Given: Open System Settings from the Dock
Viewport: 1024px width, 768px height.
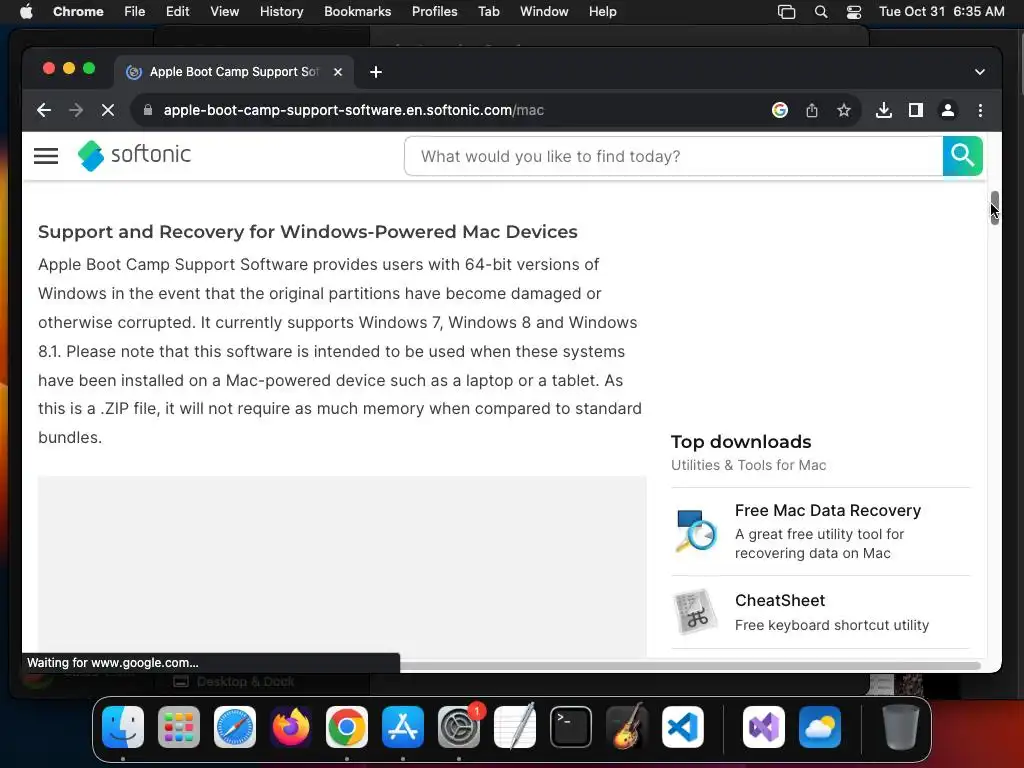Looking at the screenshot, I should pos(458,727).
